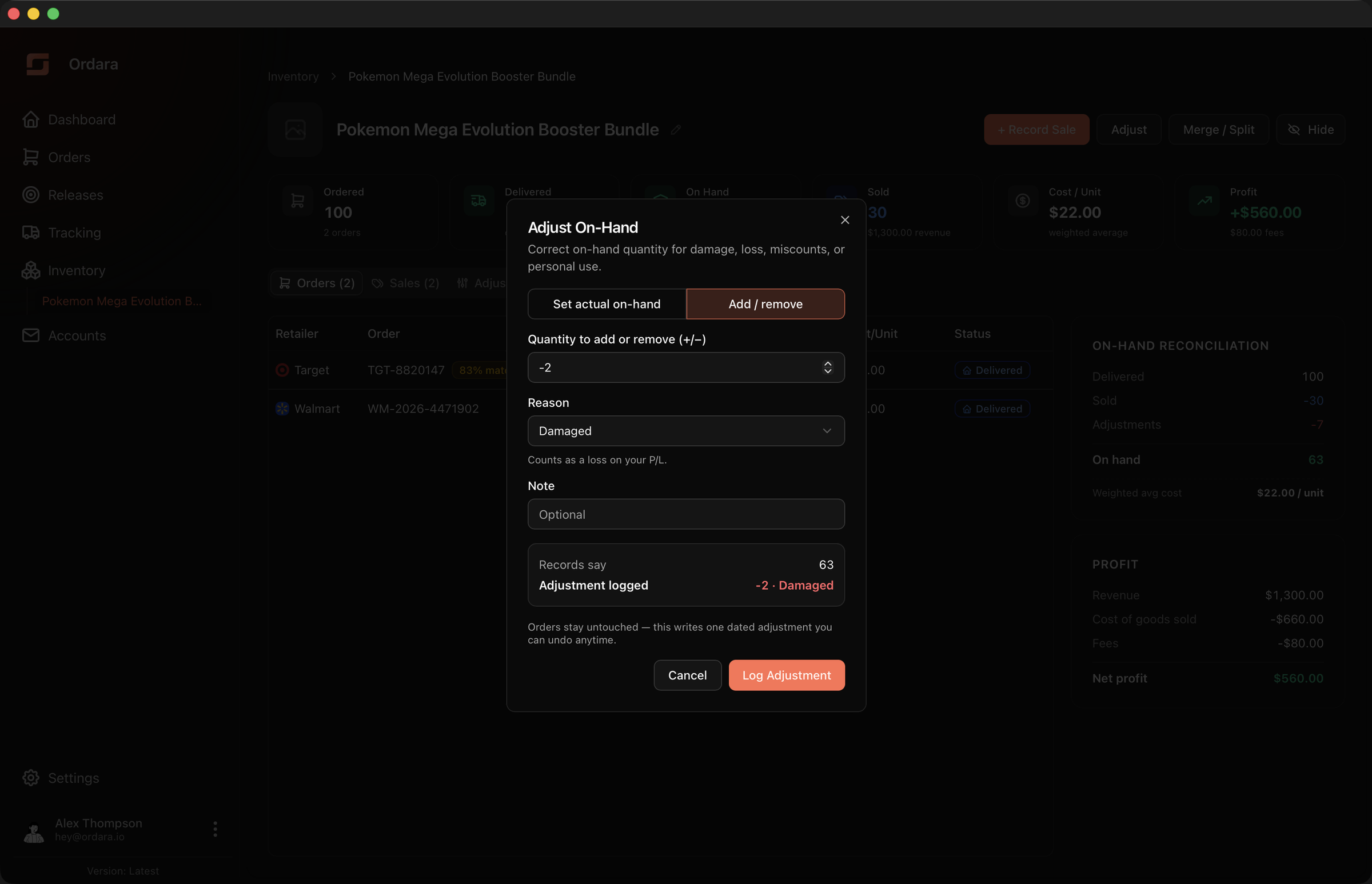Edit product name pencil icon

676,130
